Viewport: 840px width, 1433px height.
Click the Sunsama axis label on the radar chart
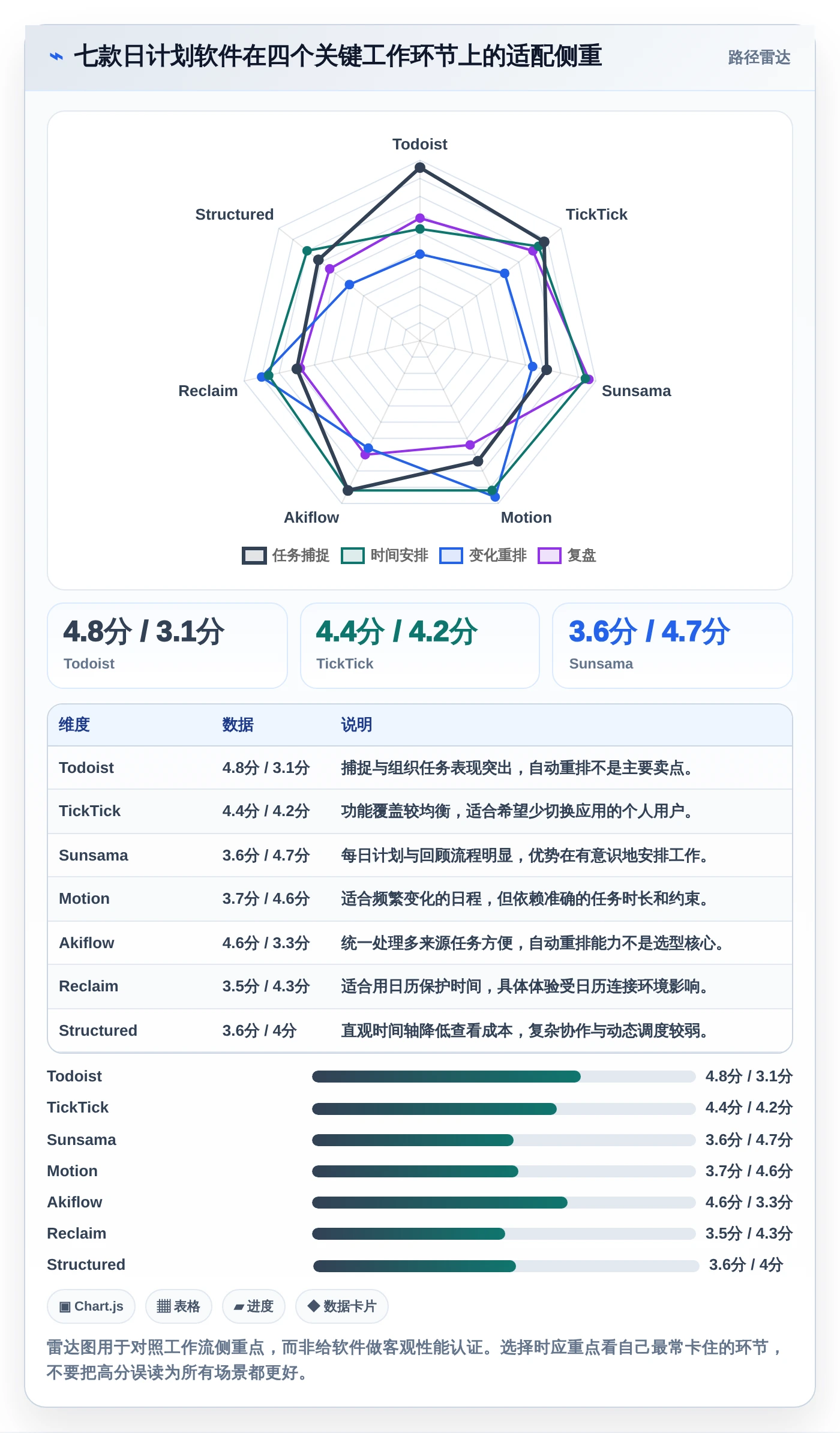[x=636, y=391]
